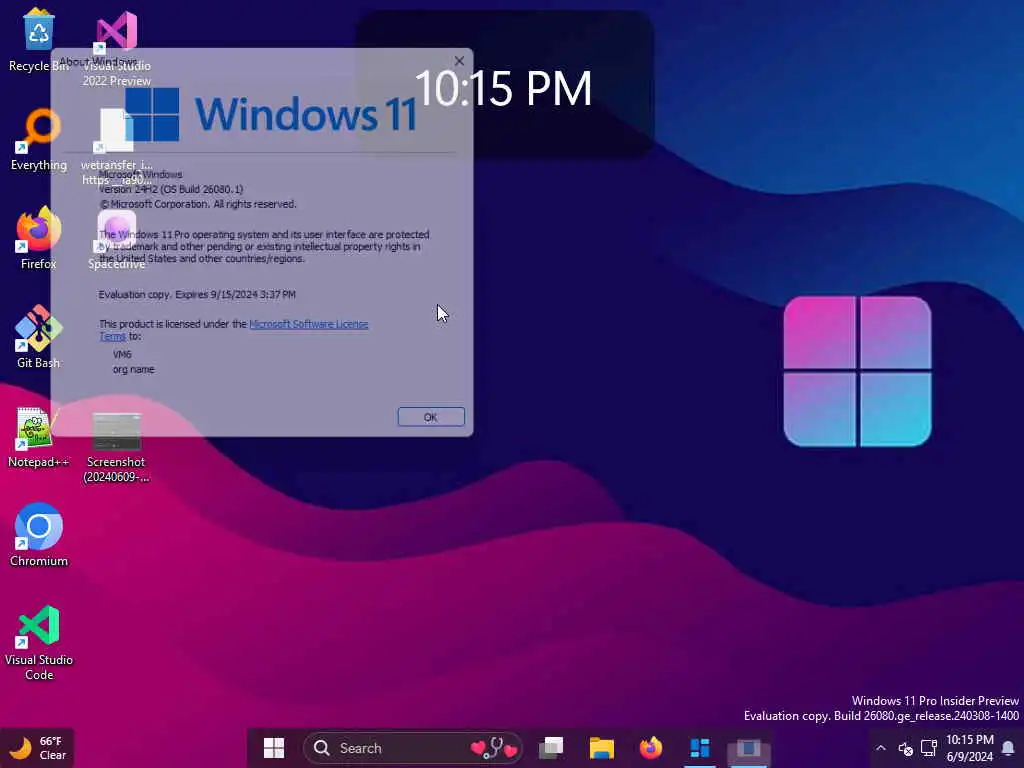Launch Git Bash from the desktop

click(39, 336)
